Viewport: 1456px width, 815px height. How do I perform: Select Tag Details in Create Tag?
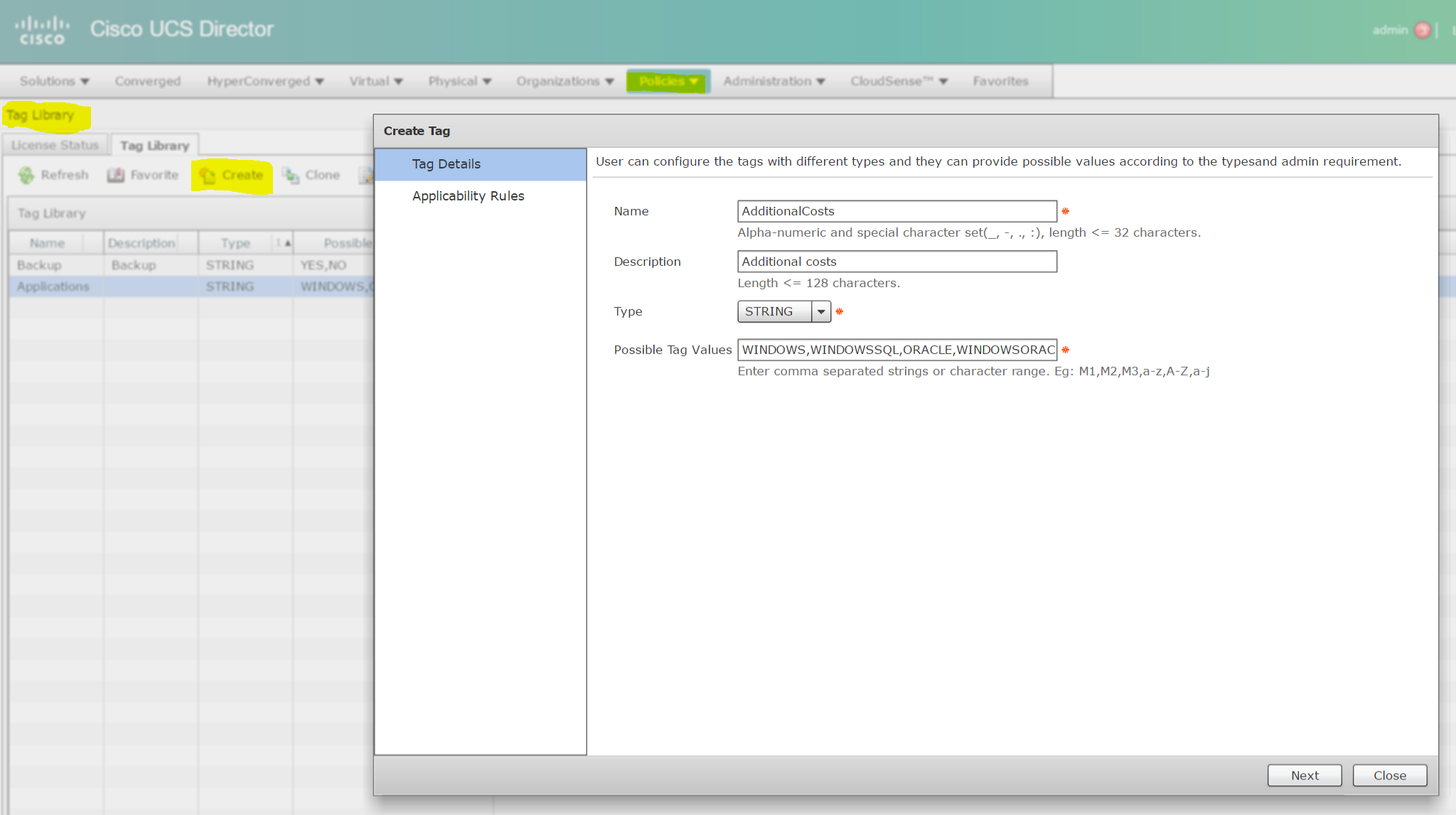pyautogui.click(x=481, y=164)
